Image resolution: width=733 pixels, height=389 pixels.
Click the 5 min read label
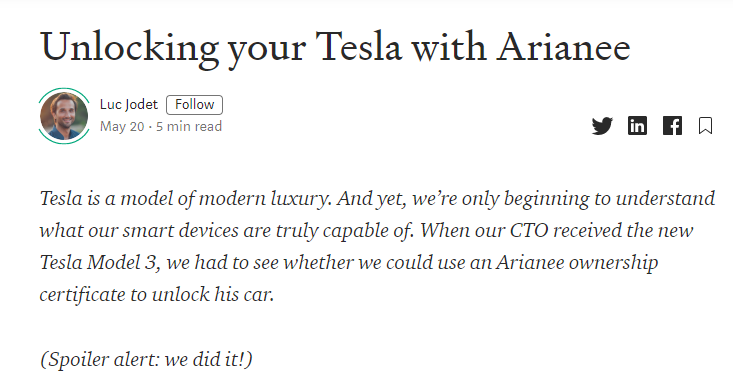tap(189, 127)
